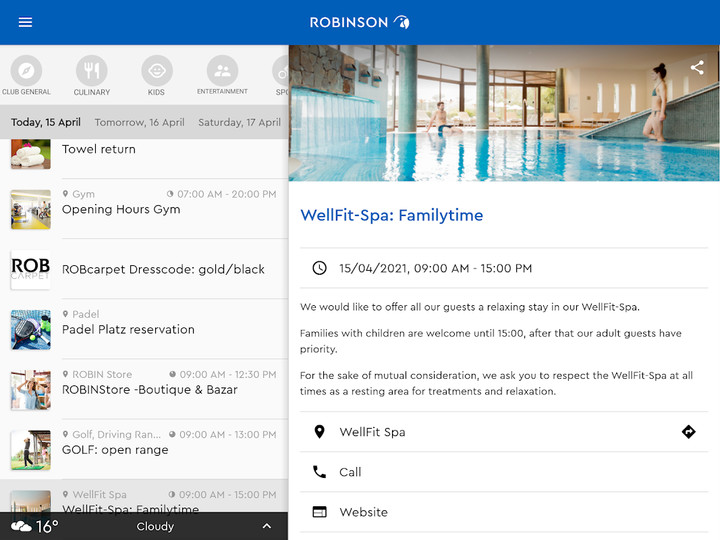
Task: Get directions to WellFit Spa
Action: (x=688, y=432)
